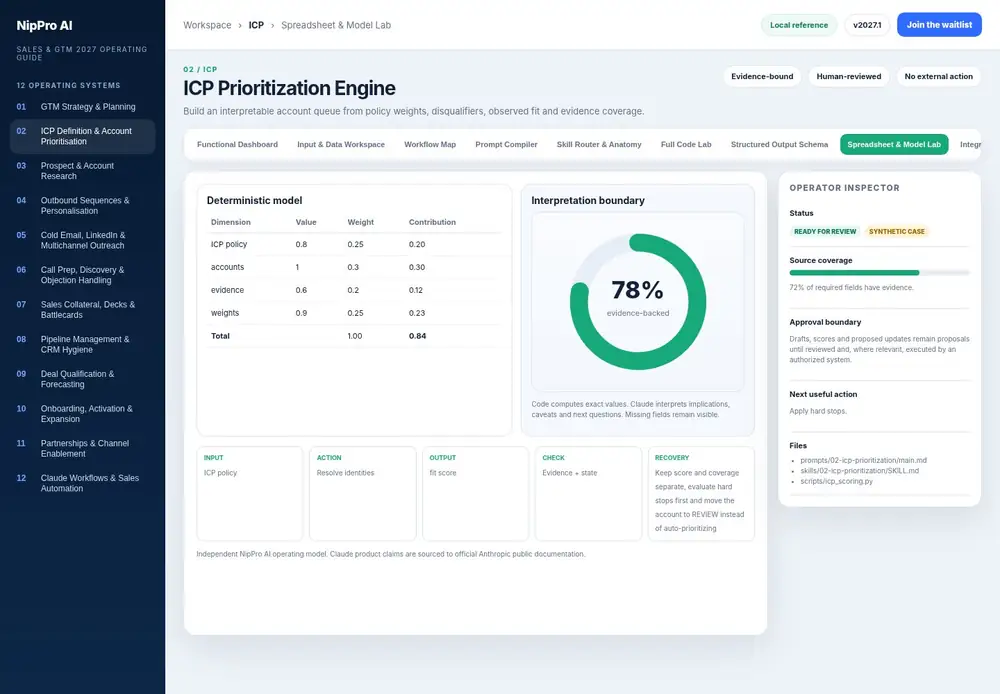Select the active Spreadsheet & Model Lab tab
Screen dimensions: 1000x694
pyautogui.click(x=894, y=144)
